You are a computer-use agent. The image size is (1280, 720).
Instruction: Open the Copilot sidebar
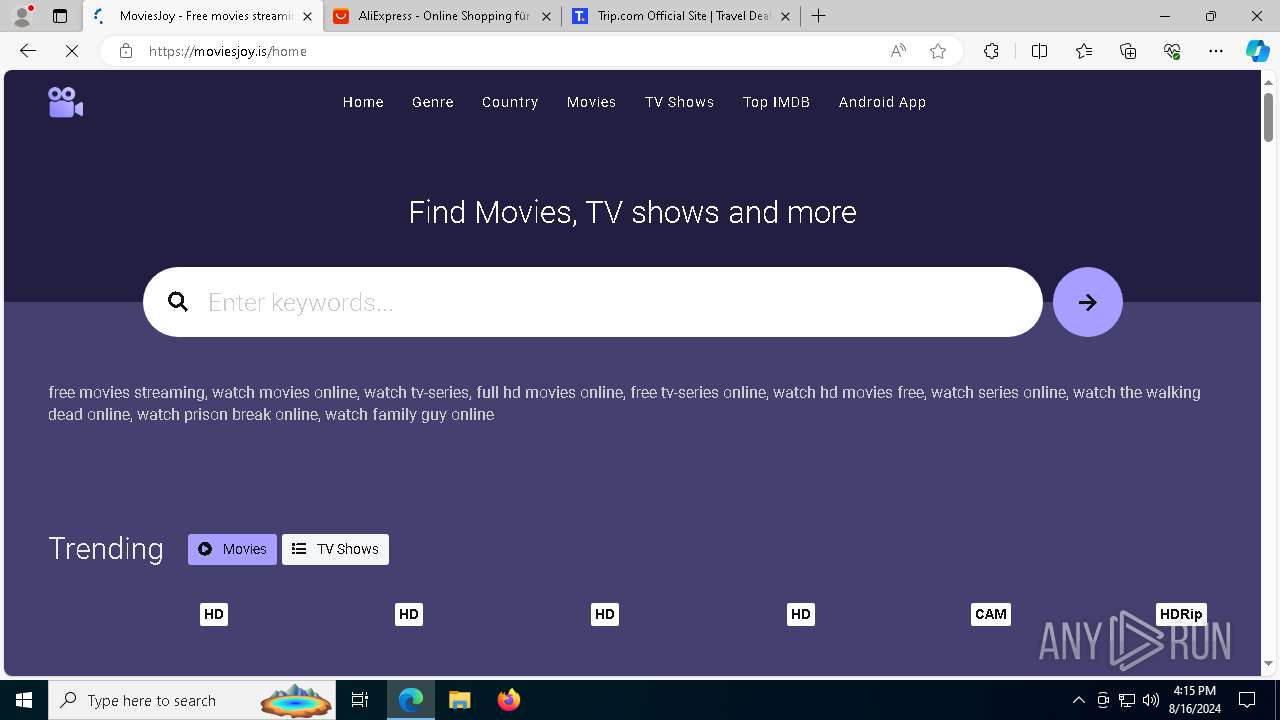tap(1257, 51)
